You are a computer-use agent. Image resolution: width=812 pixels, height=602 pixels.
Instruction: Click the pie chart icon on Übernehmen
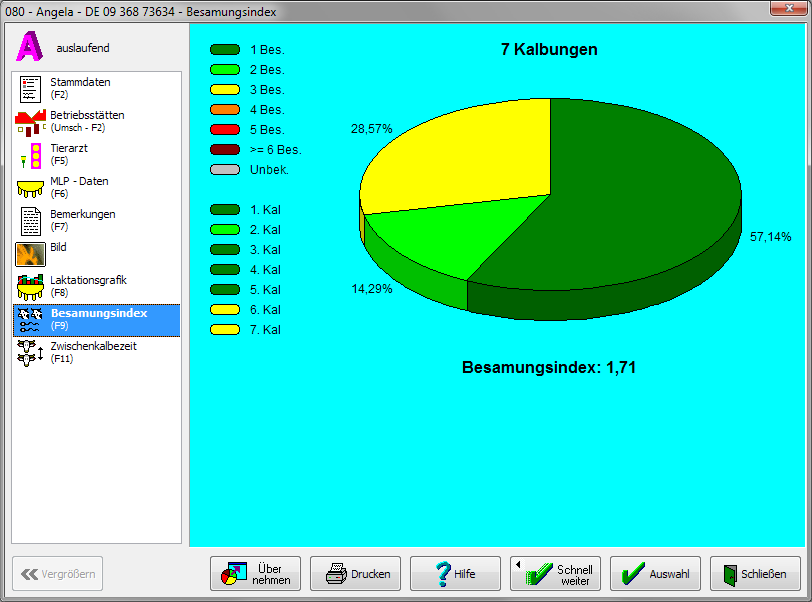[x=234, y=574]
